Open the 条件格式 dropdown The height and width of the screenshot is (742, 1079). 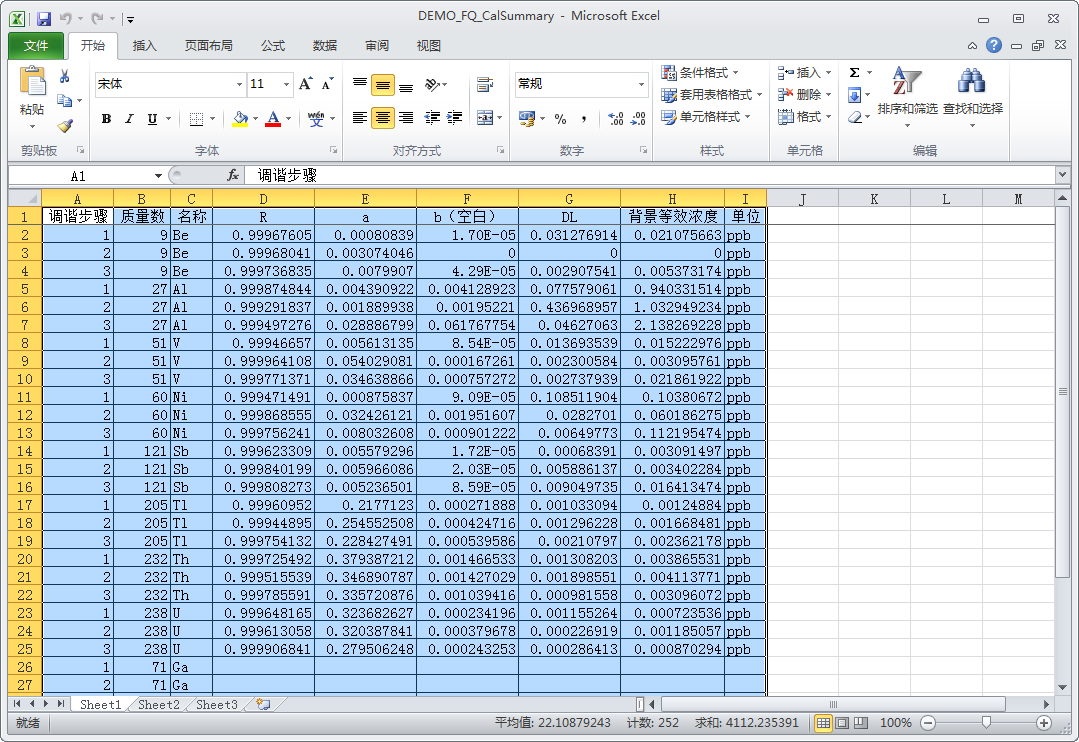[x=701, y=72]
